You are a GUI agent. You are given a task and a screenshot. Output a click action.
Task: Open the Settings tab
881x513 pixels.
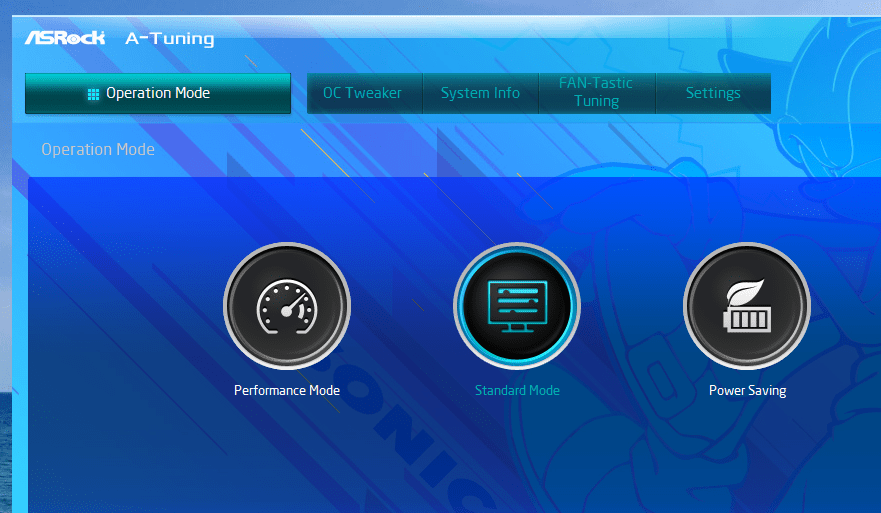[x=713, y=93]
